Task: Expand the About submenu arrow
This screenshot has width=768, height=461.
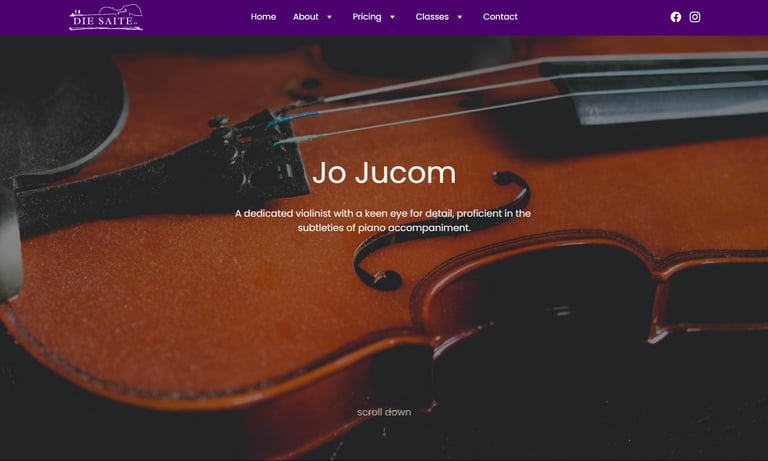Action: [x=330, y=17]
